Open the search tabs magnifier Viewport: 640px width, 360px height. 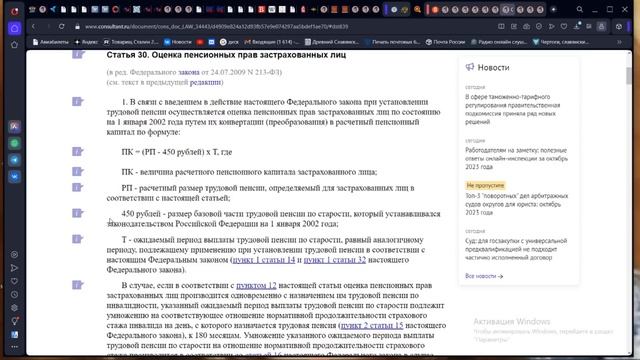(580, 9)
